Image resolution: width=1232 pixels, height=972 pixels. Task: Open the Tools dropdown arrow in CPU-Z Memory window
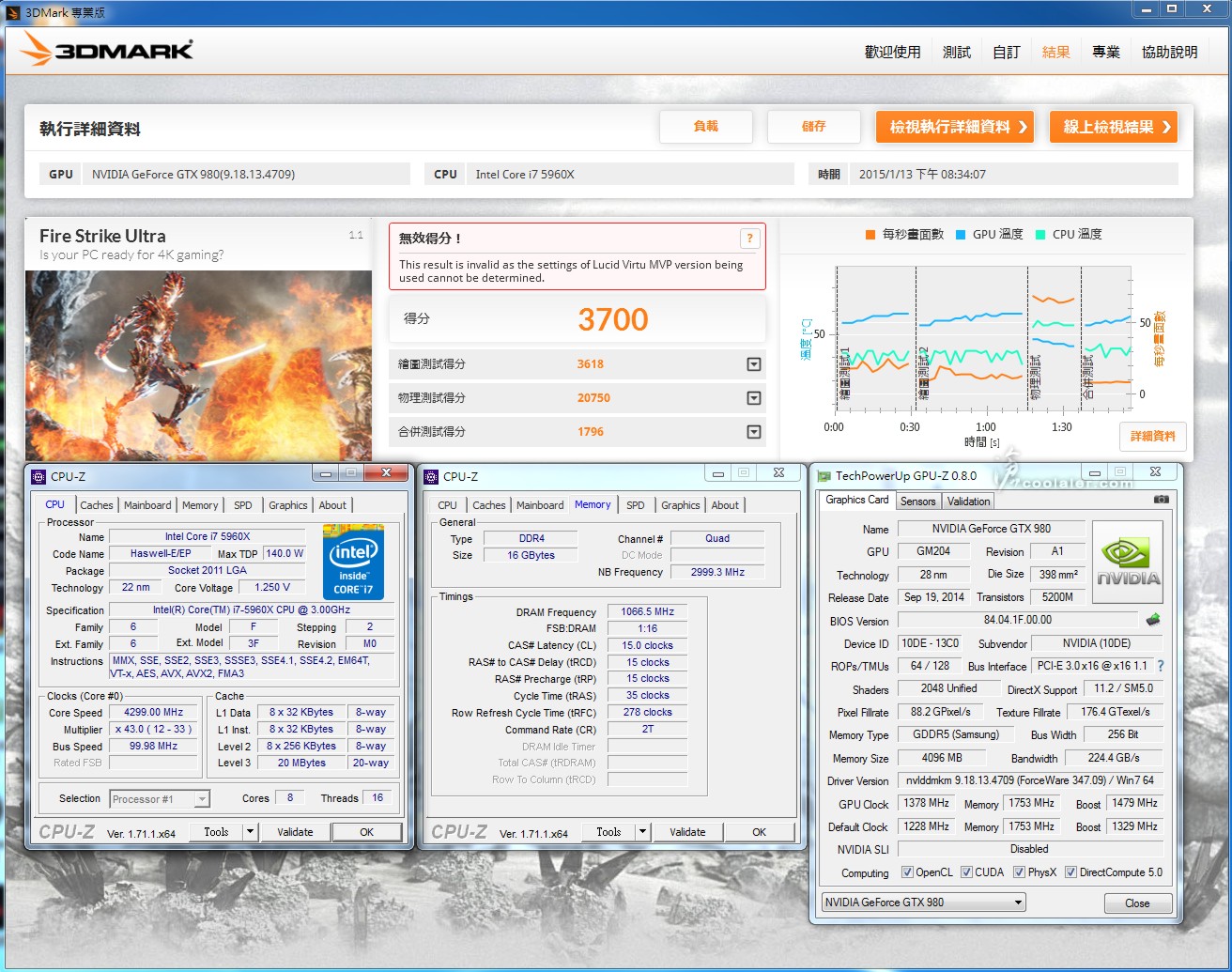pyautogui.click(x=642, y=832)
